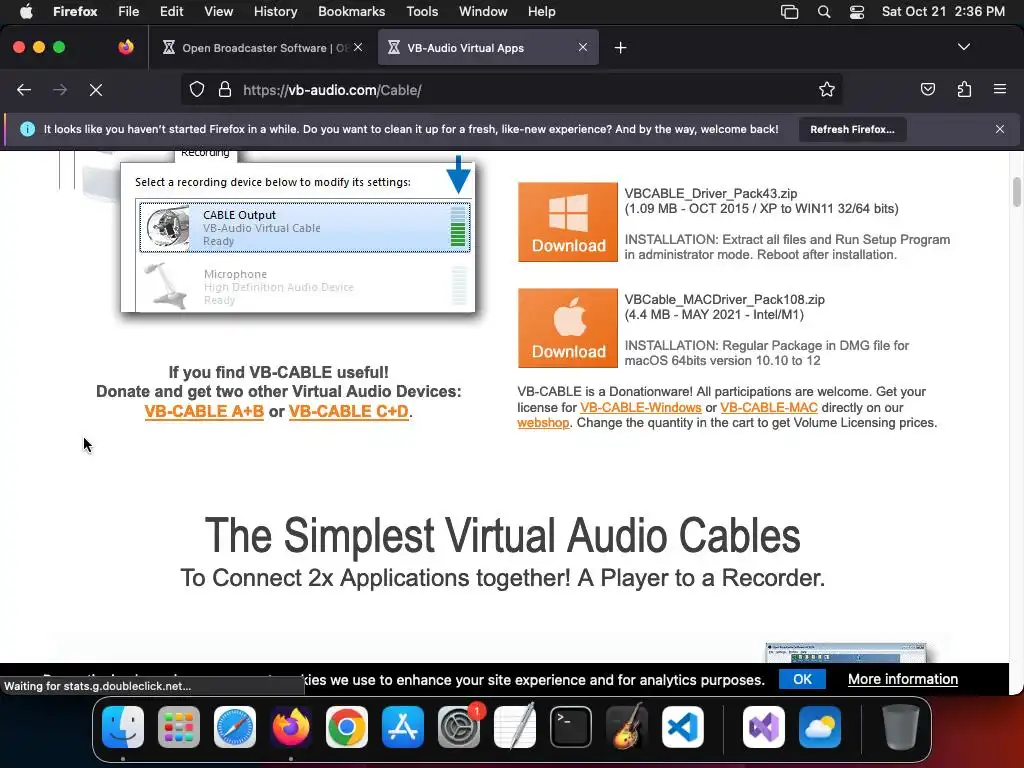
Task: Open Terminal from the dock
Action: (x=571, y=727)
